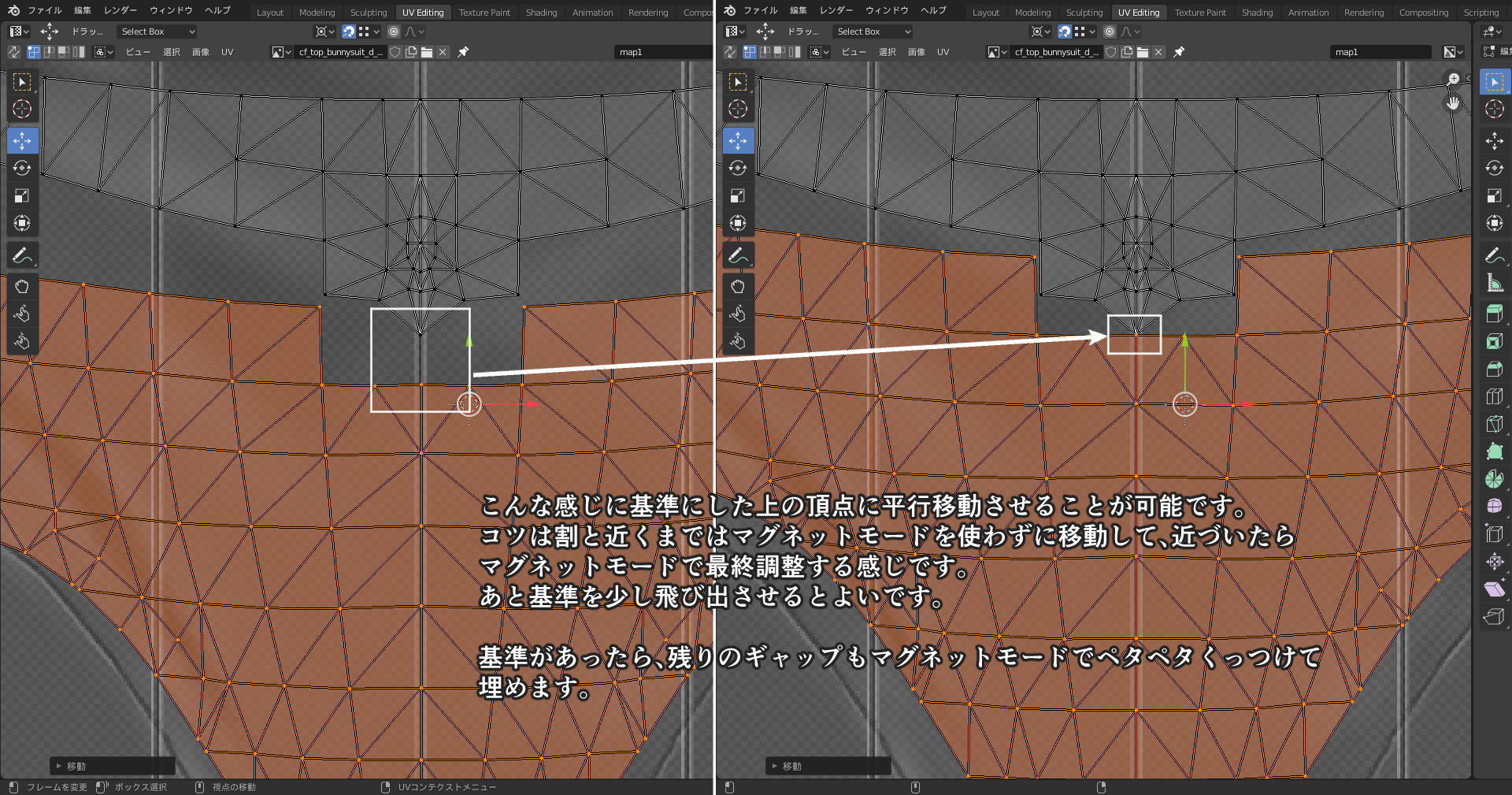Open image file folder button in left editor

tap(427, 52)
